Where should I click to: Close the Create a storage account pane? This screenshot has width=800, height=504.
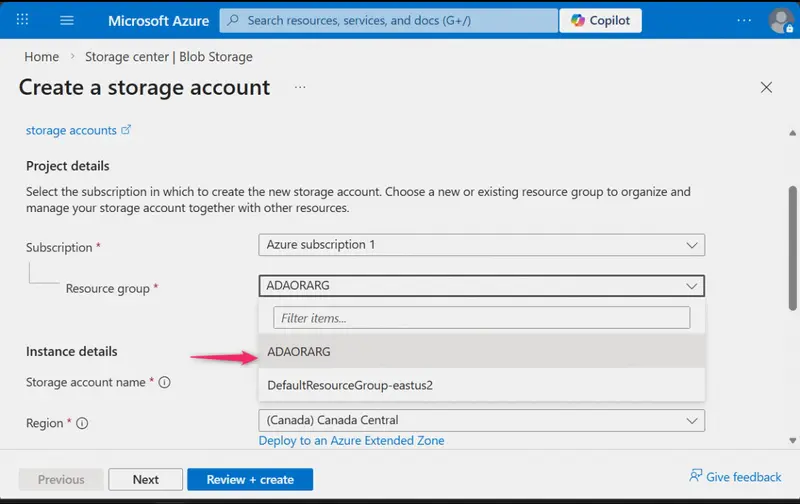click(766, 87)
